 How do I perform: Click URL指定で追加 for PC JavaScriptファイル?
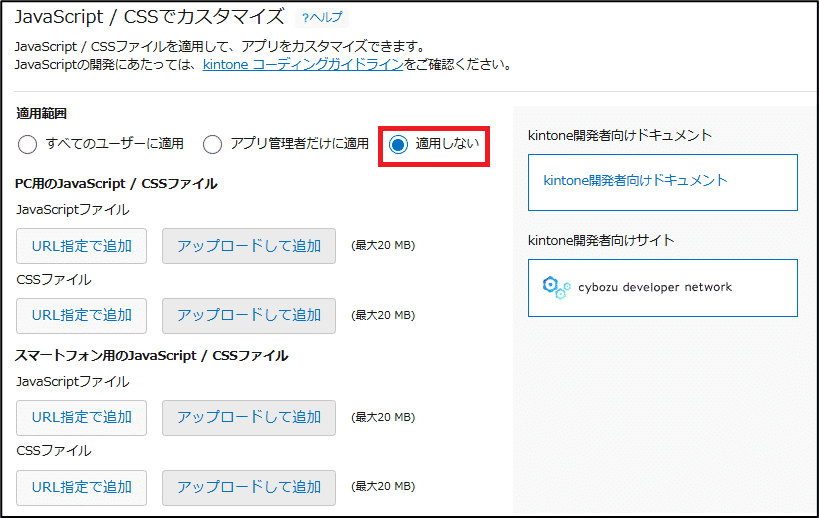pos(81,246)
